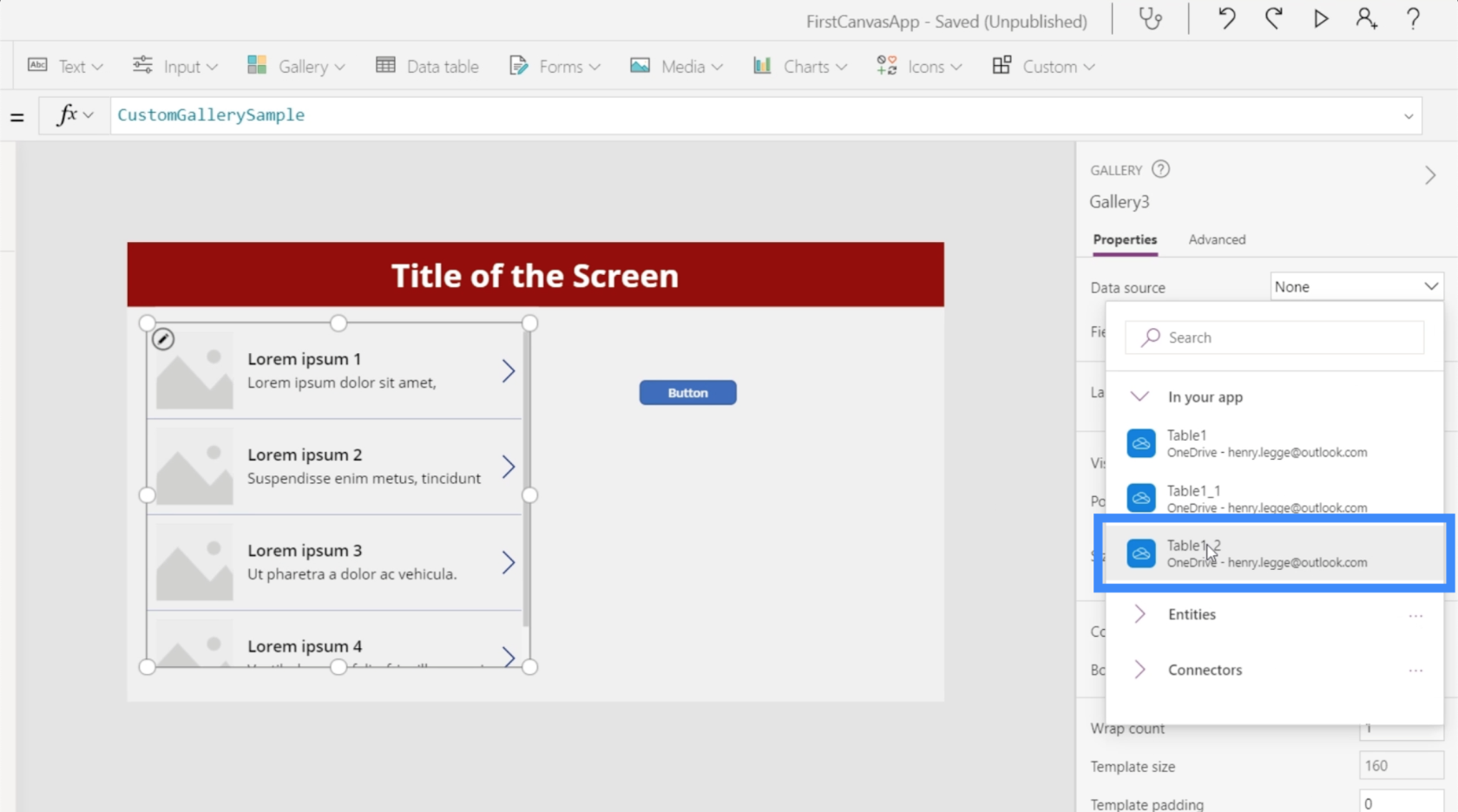Screen dimensions: 1458x812
Task: Select Table1 data source
Action: pyautogui.click(x=1274, y=443)
